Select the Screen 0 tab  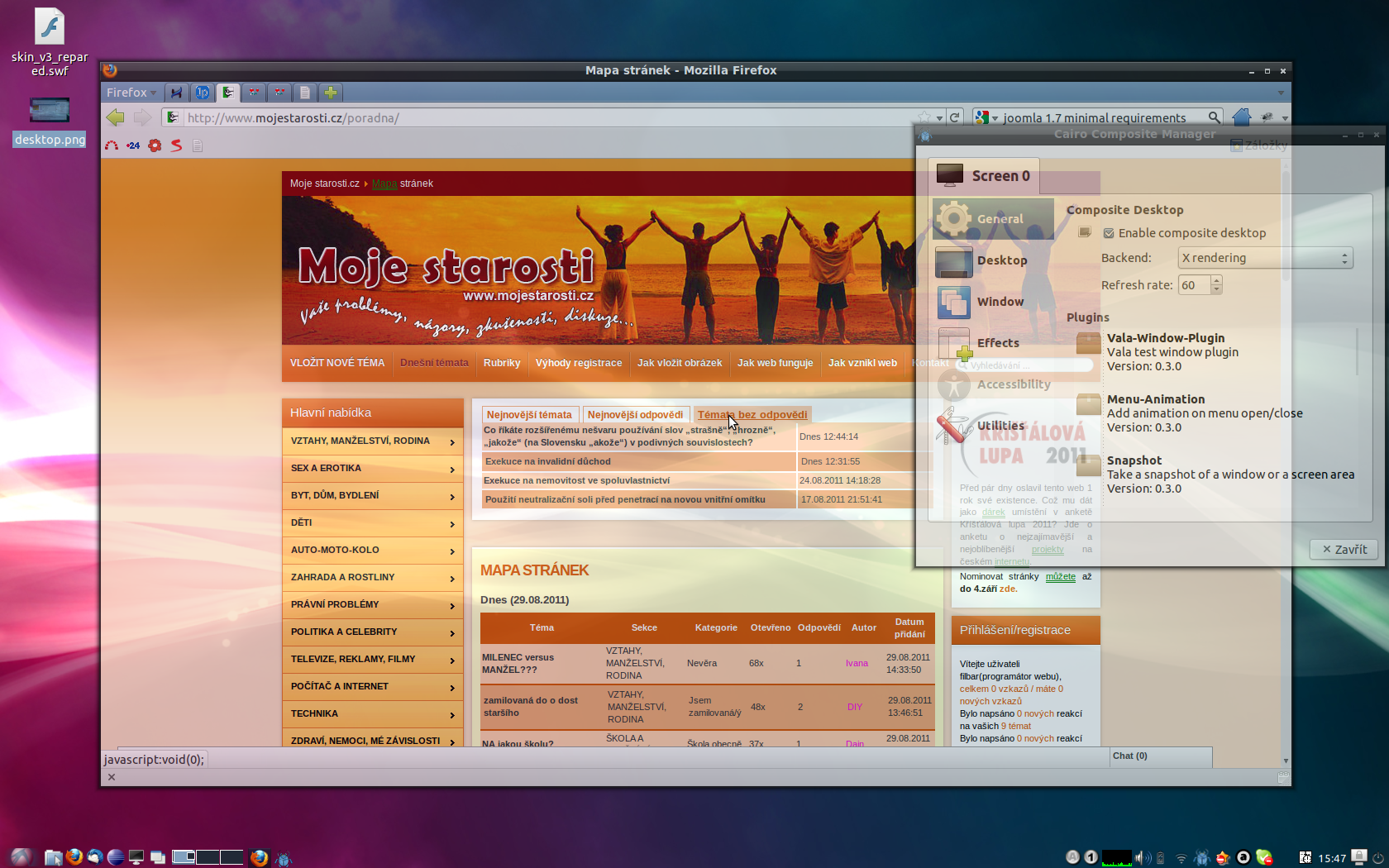[x=984, y=176]
